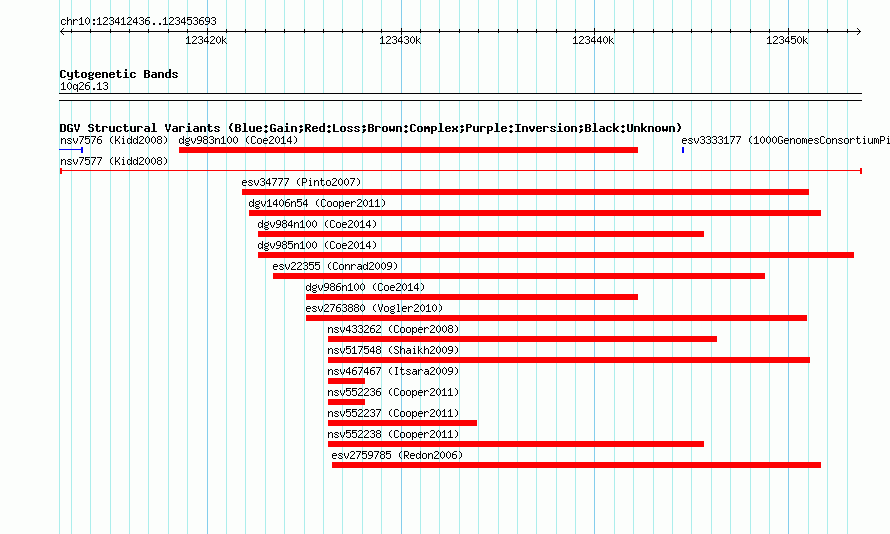Image resolution: width=890 pixels, height=534 pixels.
Task: Click esv22355 (Conrad2009) text
Action: [335, 266]
